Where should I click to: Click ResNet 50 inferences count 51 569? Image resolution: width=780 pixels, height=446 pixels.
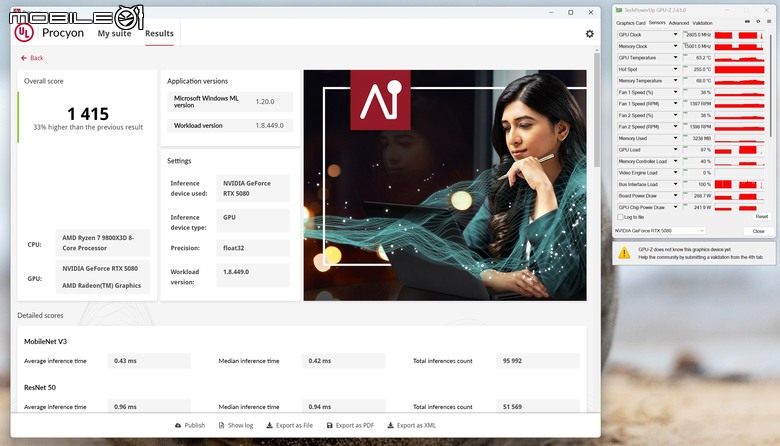[x=538, y=407]
